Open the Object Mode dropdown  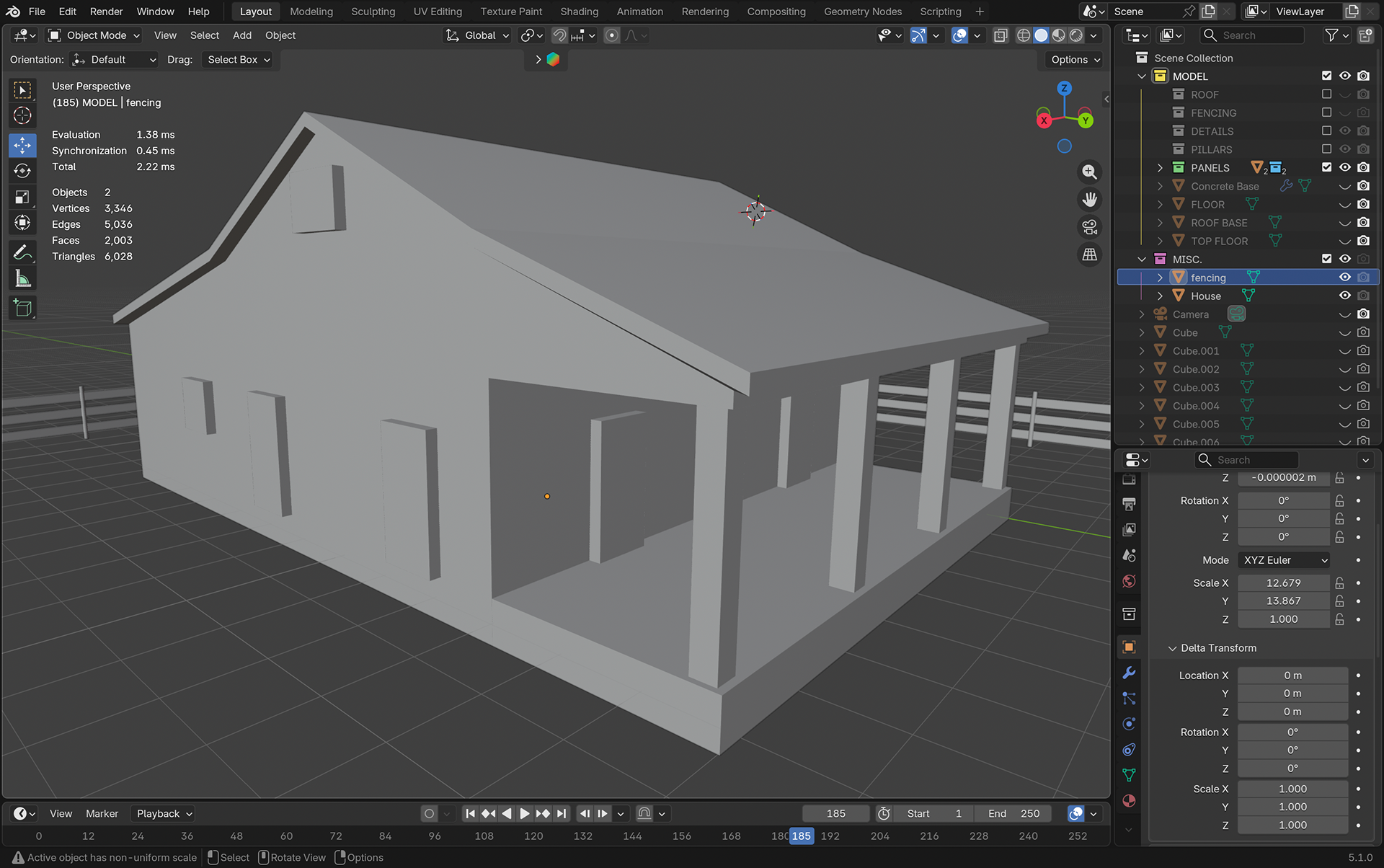94,35
